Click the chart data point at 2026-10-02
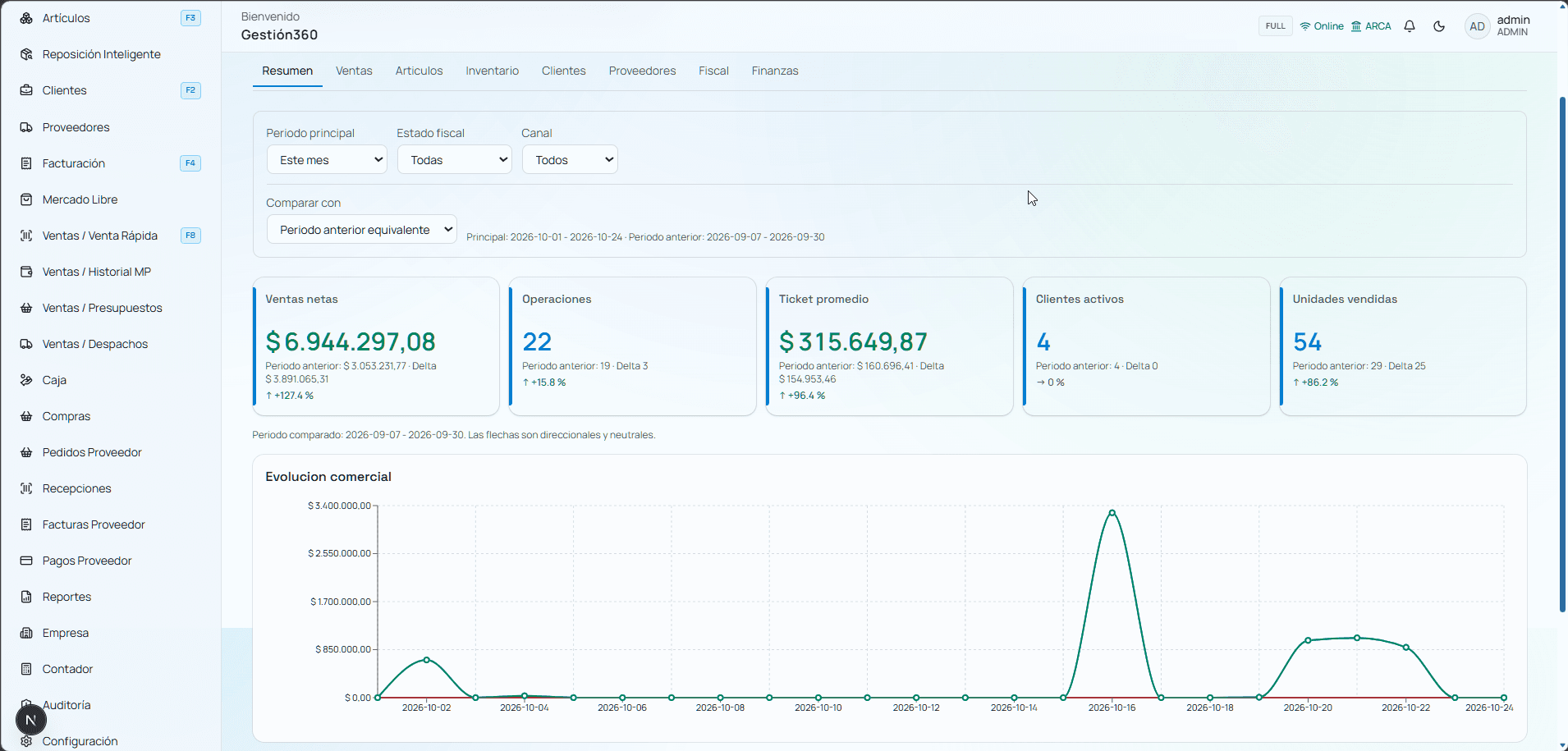This screenshot has width=1568, height=751. pyautogui.click(x=426, y=660)
